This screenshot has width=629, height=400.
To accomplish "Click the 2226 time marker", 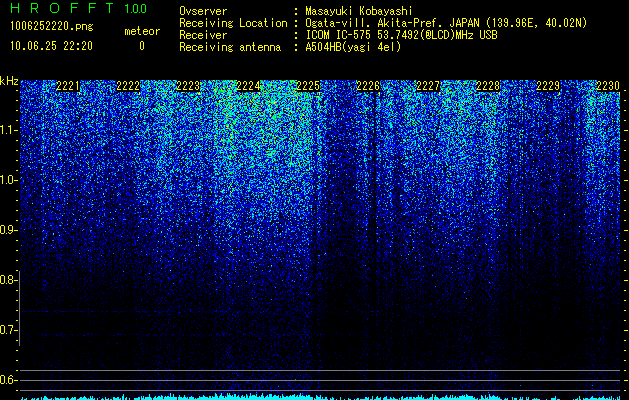I will tap(368, 86).
